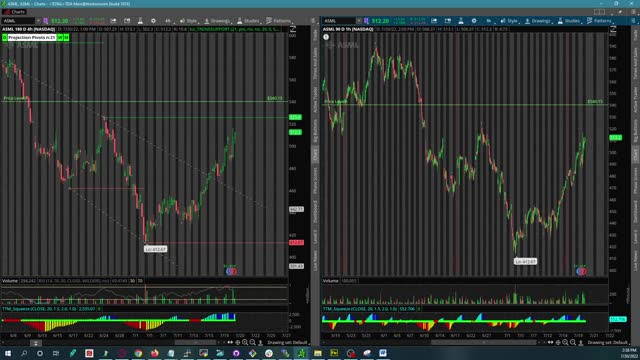The image size is (640, 360).
Task: Click the Word icon in taskbar
Action: pos(383,353)
